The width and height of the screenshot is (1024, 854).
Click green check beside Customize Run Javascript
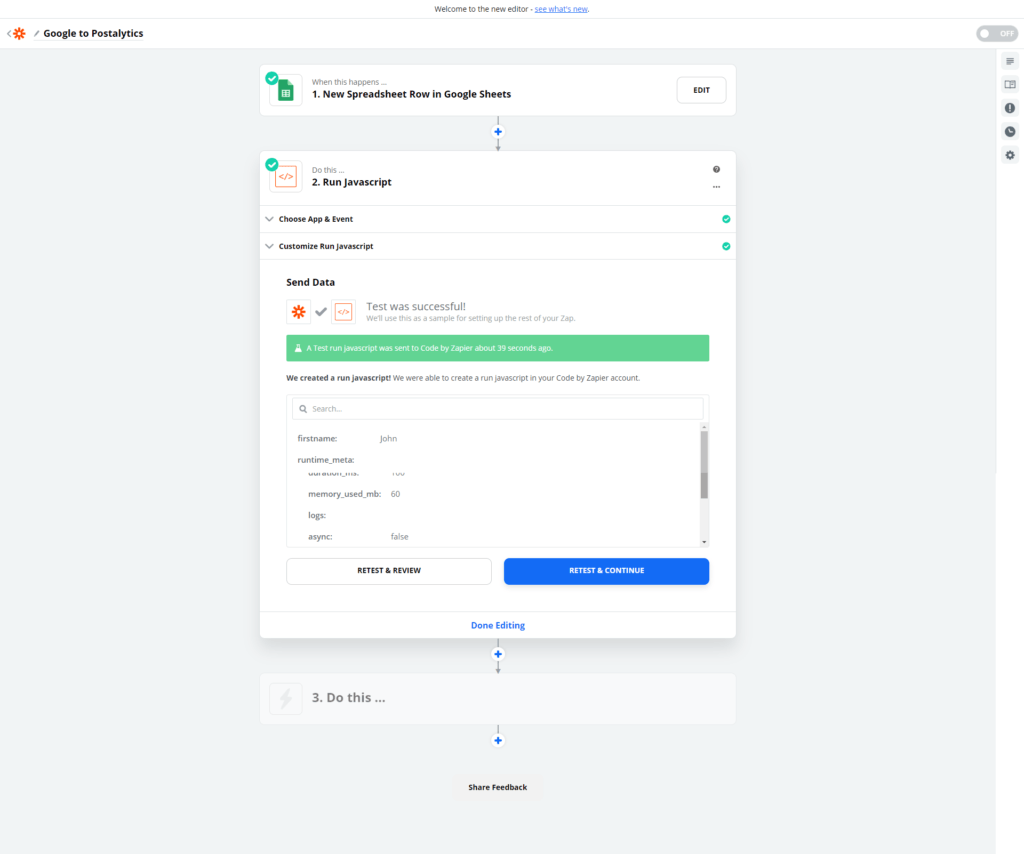[726, 246]
